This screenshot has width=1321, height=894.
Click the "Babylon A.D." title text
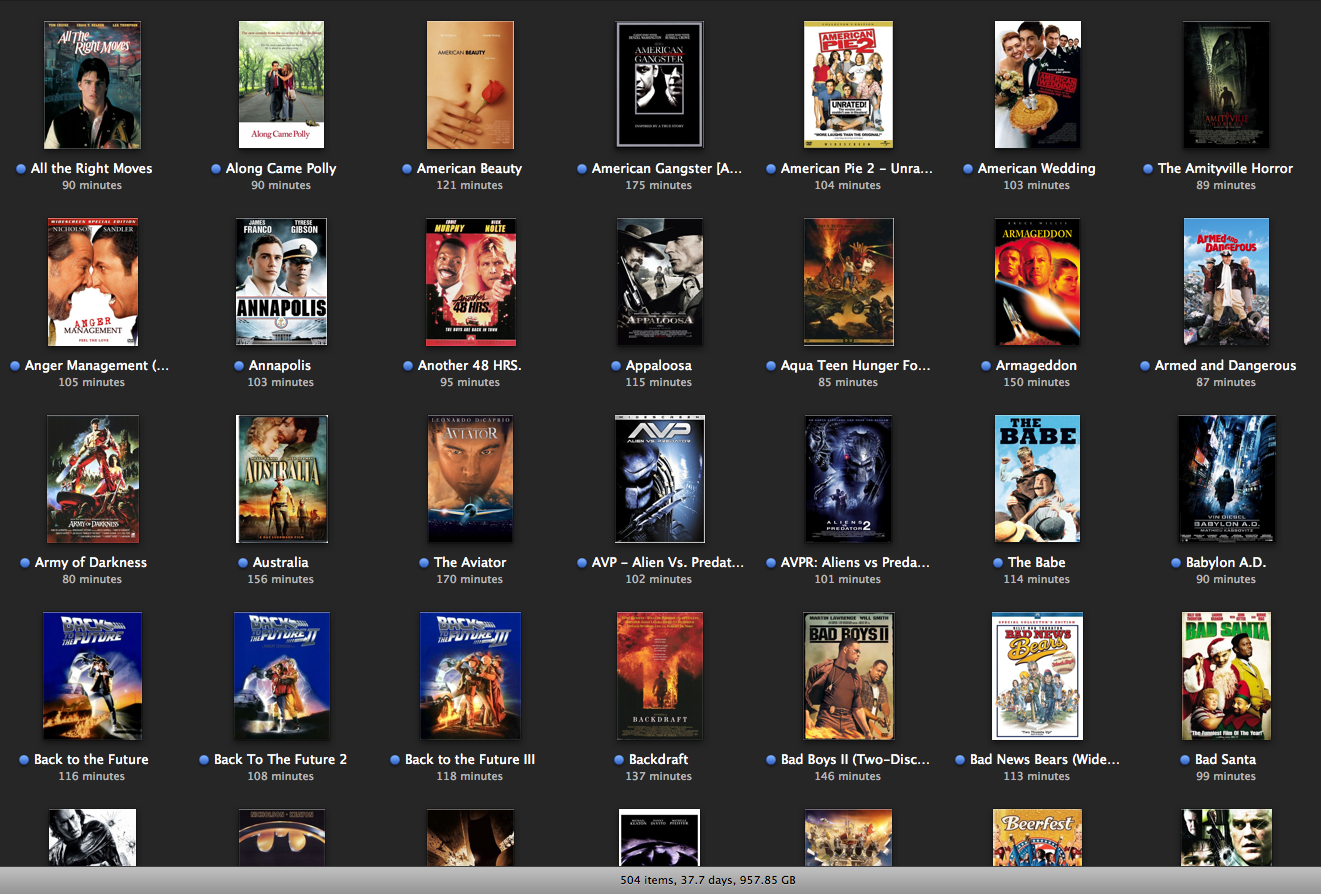(x=1226, y=562)
